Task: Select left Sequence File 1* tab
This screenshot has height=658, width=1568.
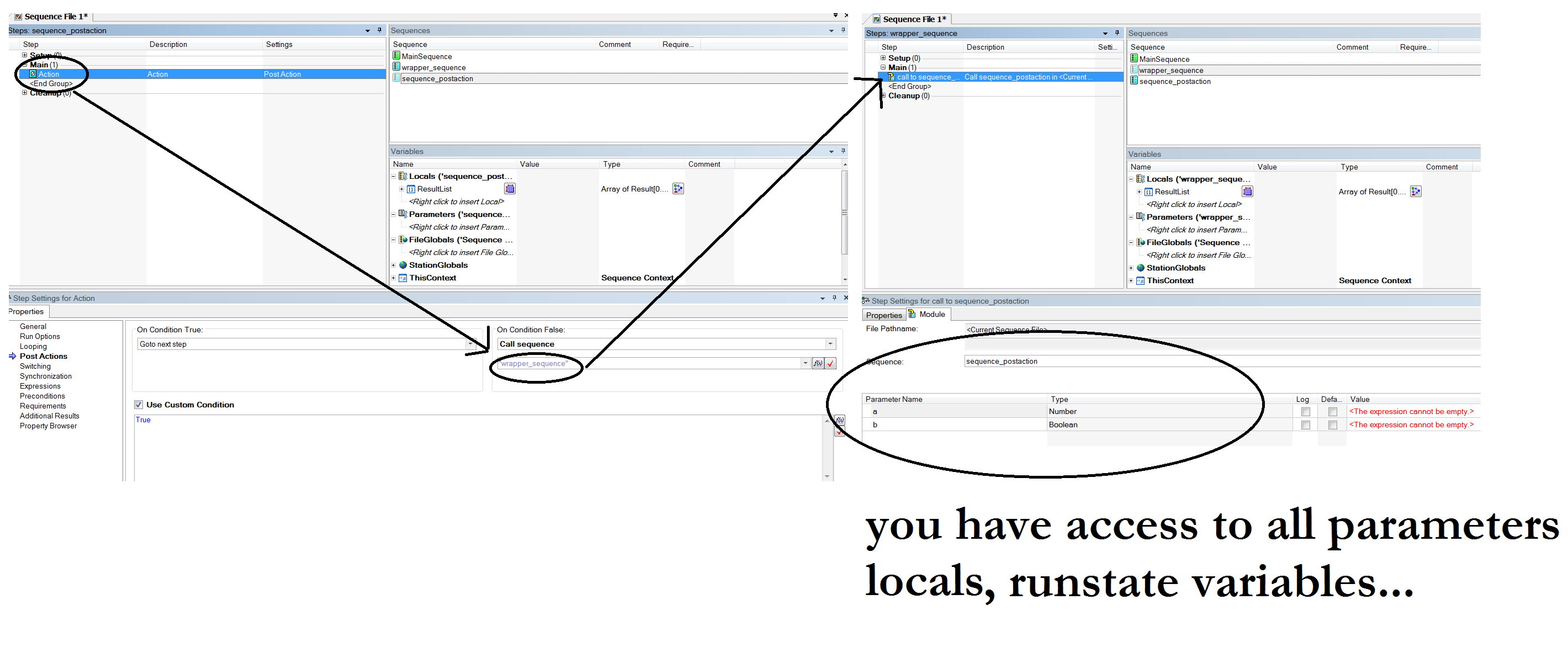Action: [52, 17]
